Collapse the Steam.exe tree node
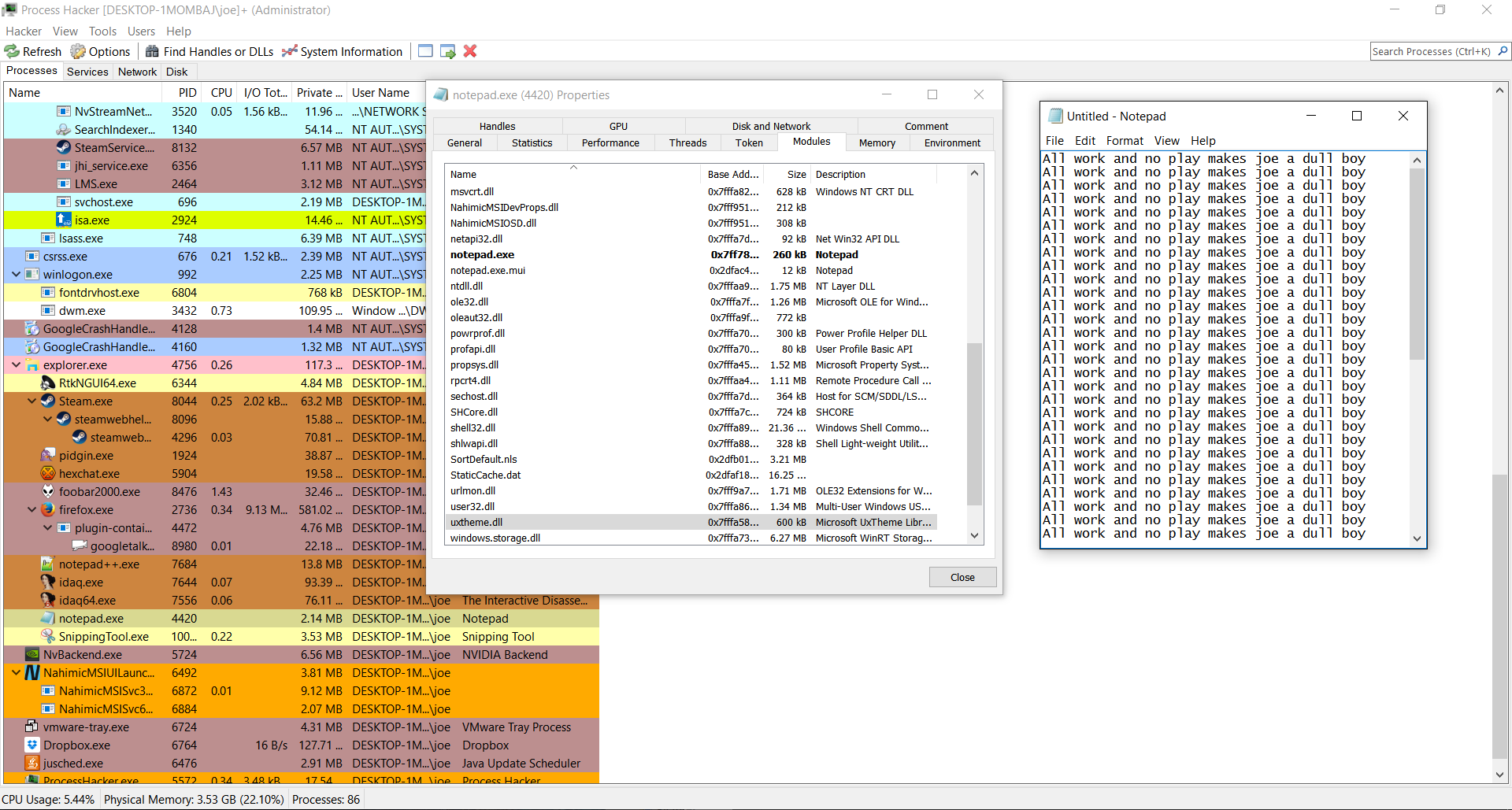Image resolution: width=1512 pixels, height=810 pixels. 32,401
